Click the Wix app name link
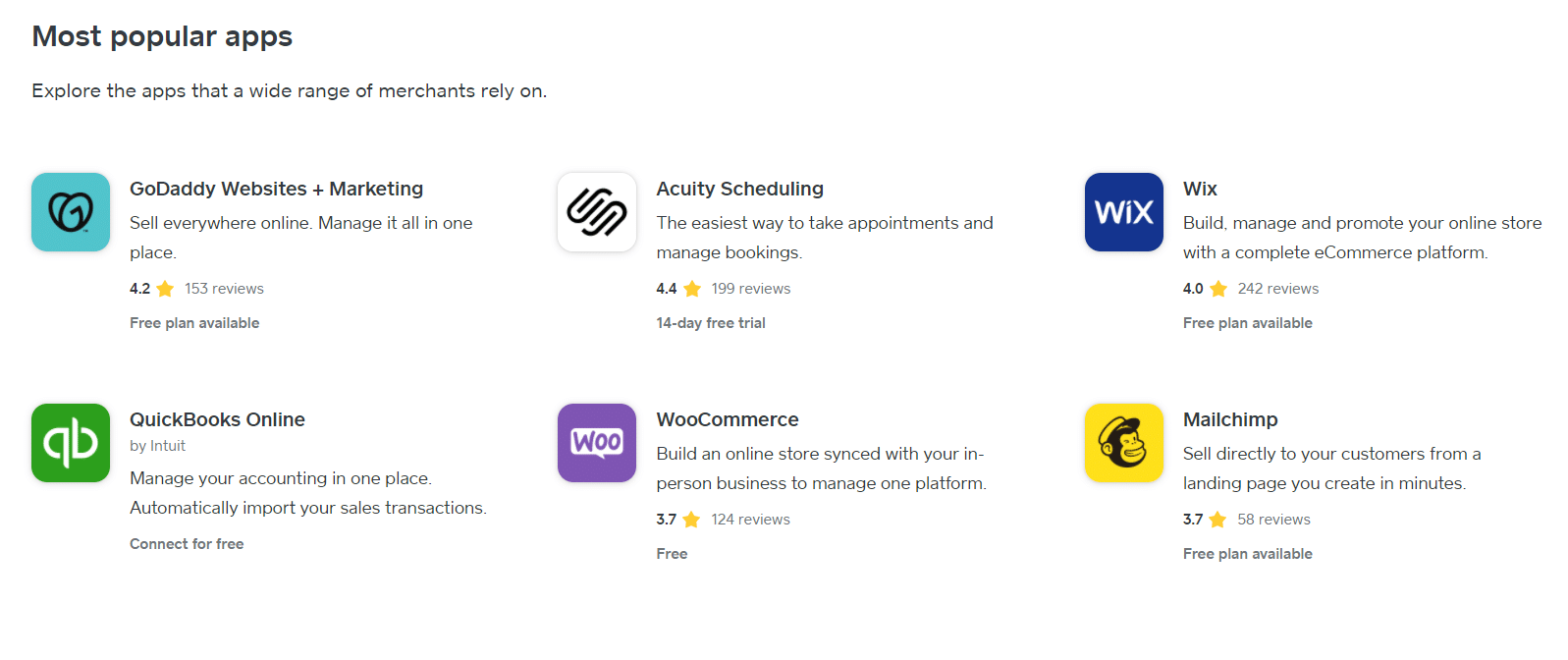 tap(1200, 189)
